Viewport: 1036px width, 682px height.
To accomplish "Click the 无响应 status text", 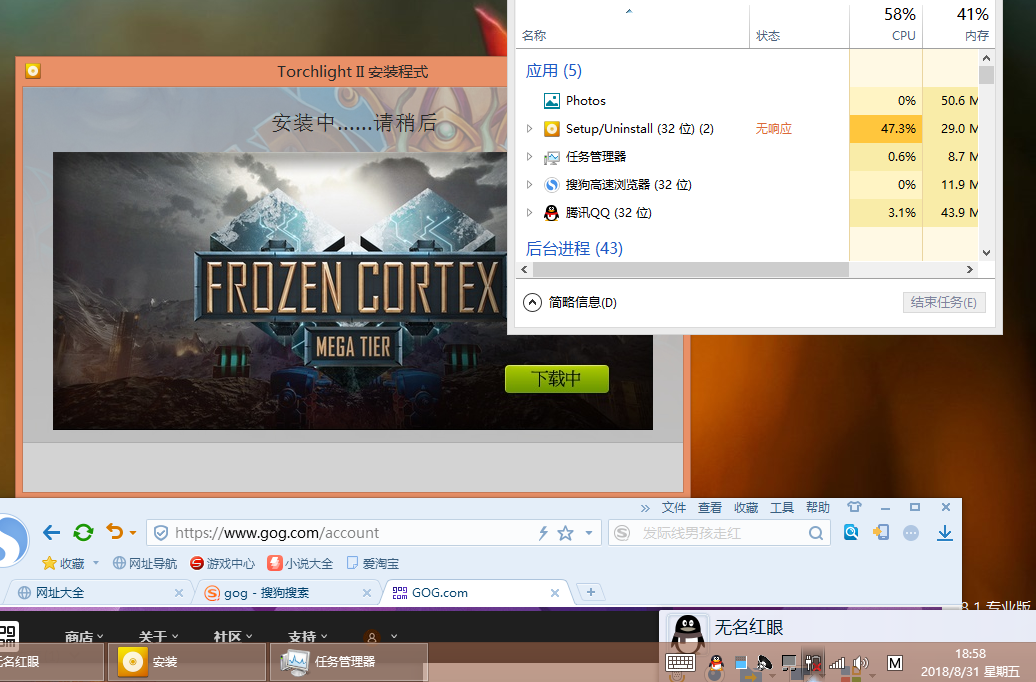I will pyautogui.click(x=774, y=129).
